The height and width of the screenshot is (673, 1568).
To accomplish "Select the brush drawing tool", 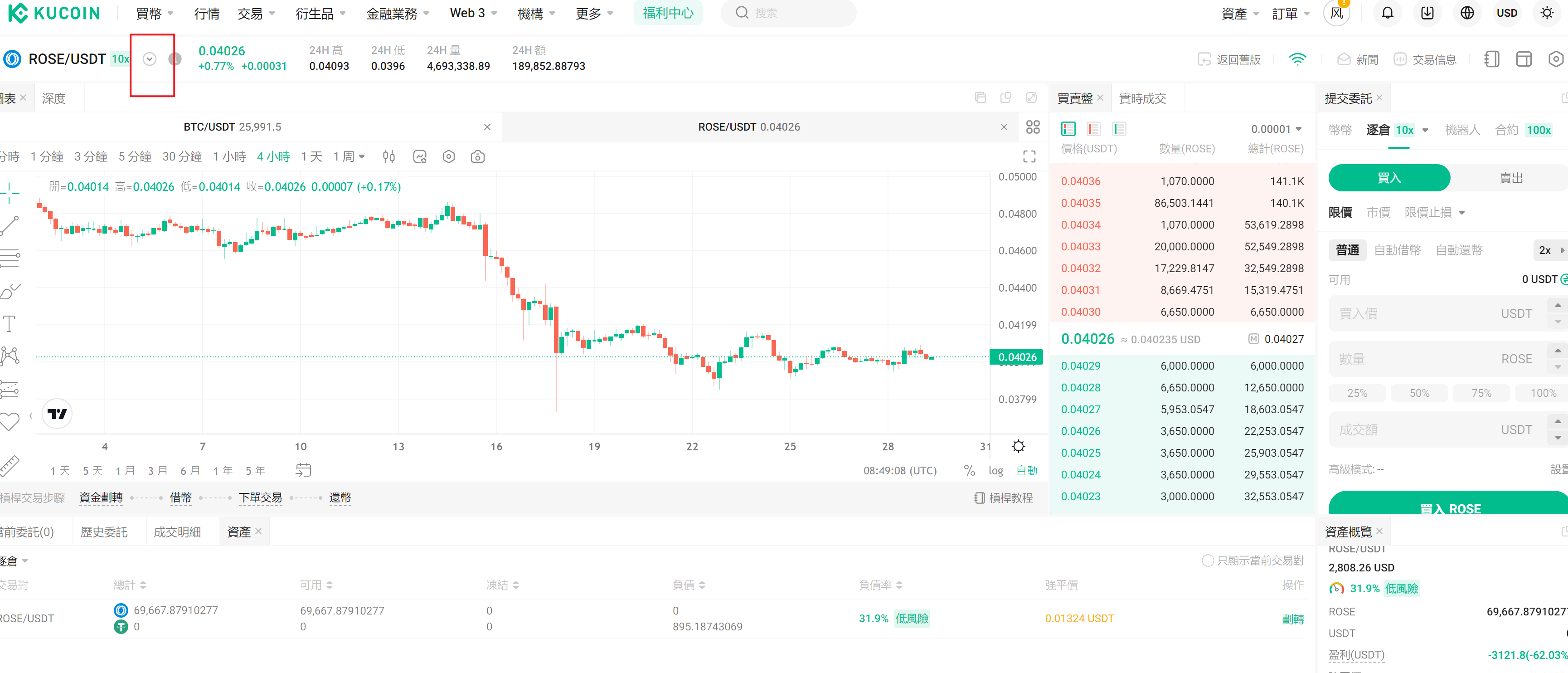I will coord(10,292).
